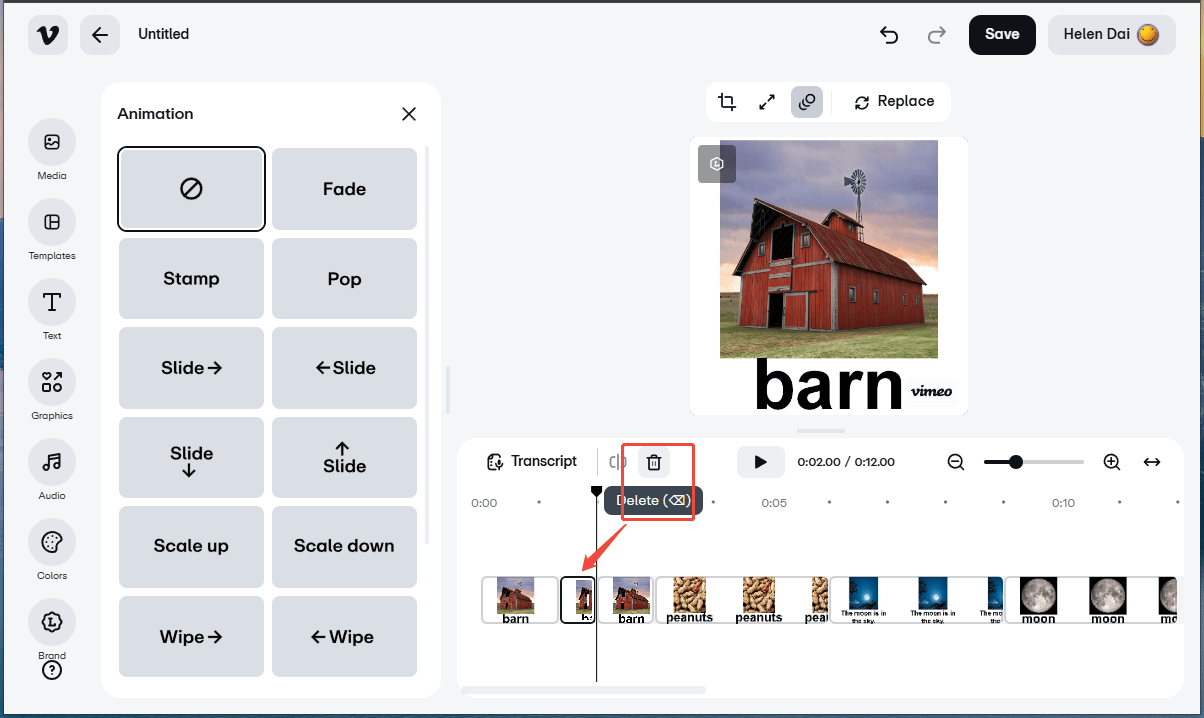Fit timeline to width icon

[1152, 462]
